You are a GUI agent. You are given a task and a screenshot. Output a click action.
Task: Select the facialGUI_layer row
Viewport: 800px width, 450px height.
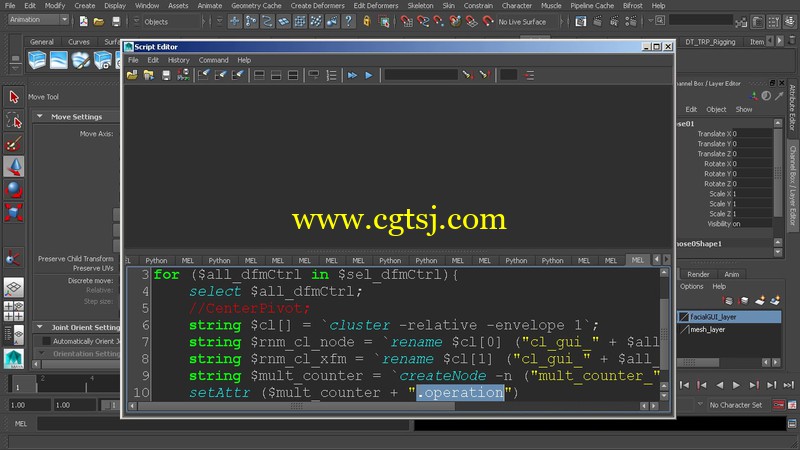(730, 317)
